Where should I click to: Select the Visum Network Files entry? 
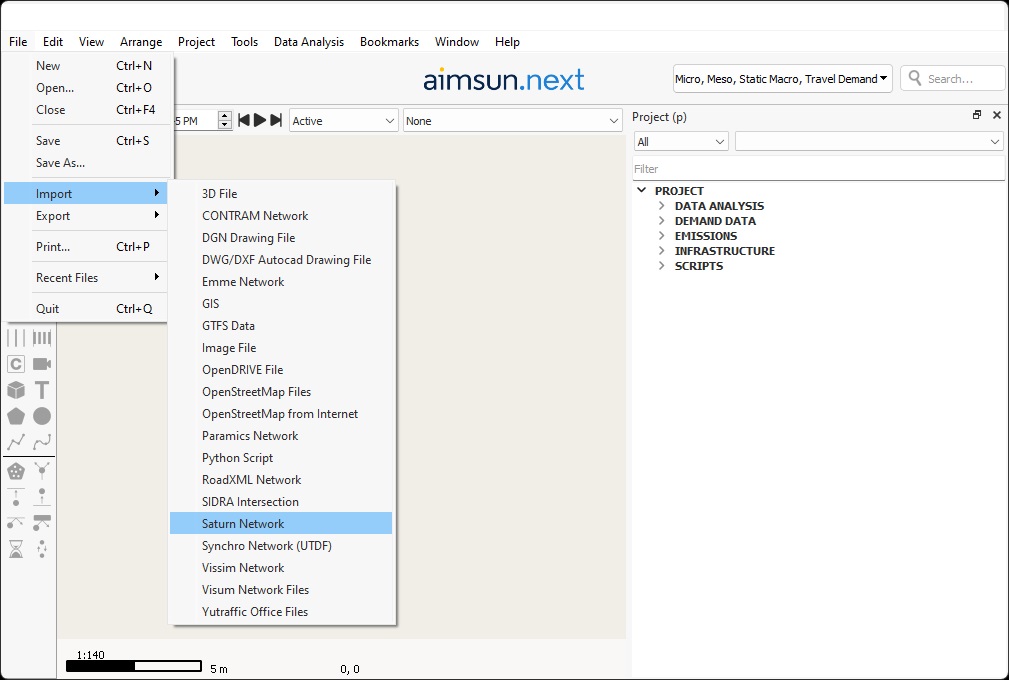pyautogui.click(x=281, y=589)
